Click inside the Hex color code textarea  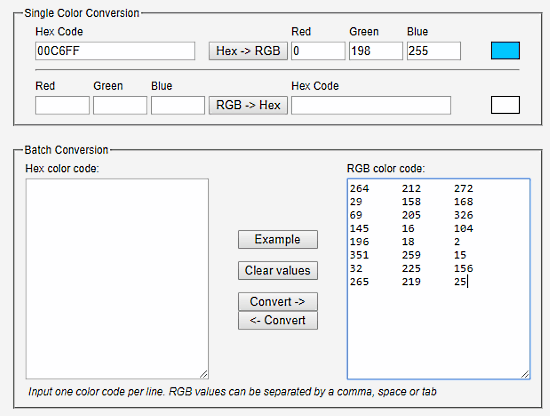(117, 279)
